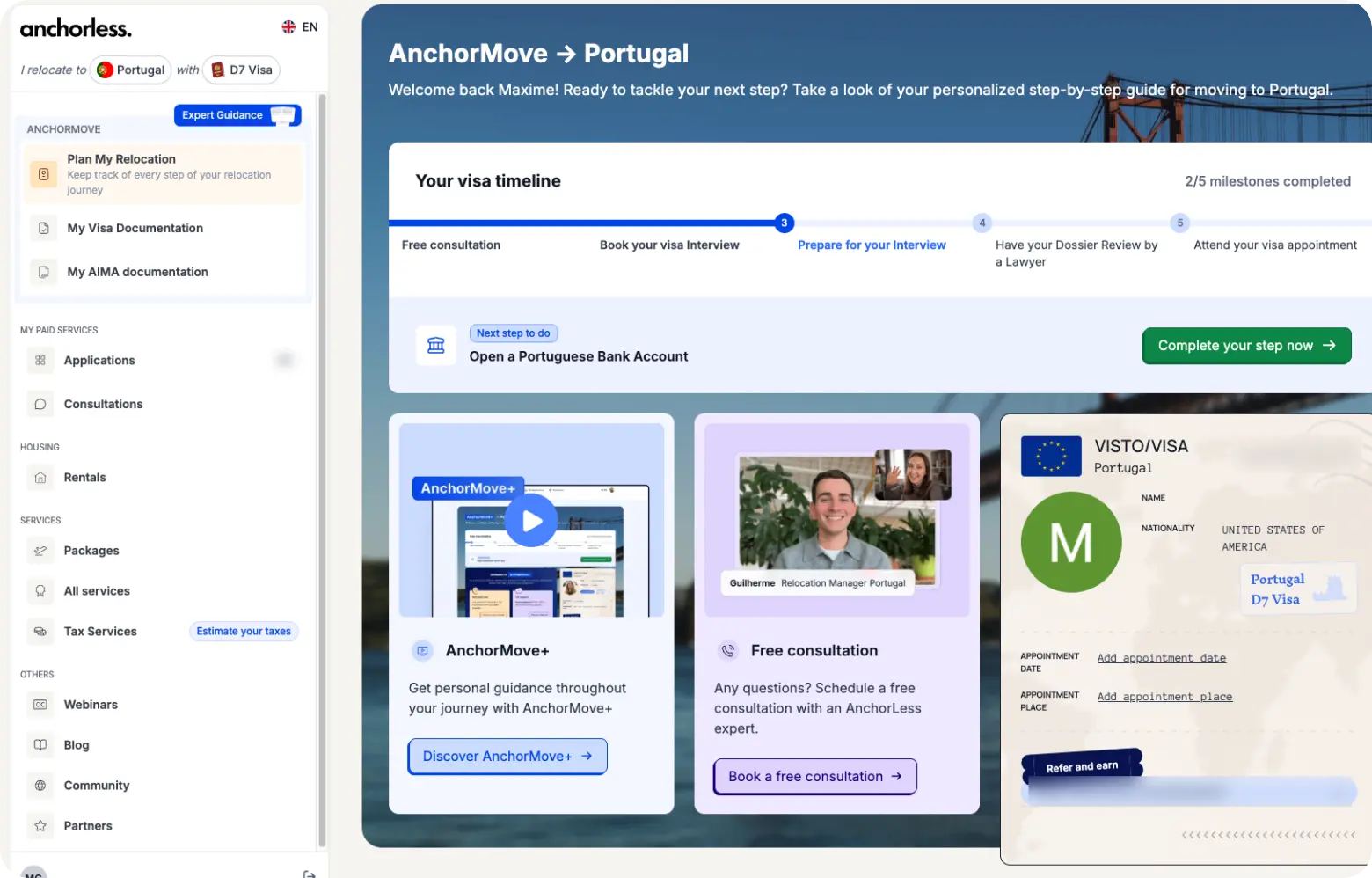The width and height of the screenshot is (1372, 878).
Task: Click the Consultations chat bubble icon
Action: coord(40,404)
